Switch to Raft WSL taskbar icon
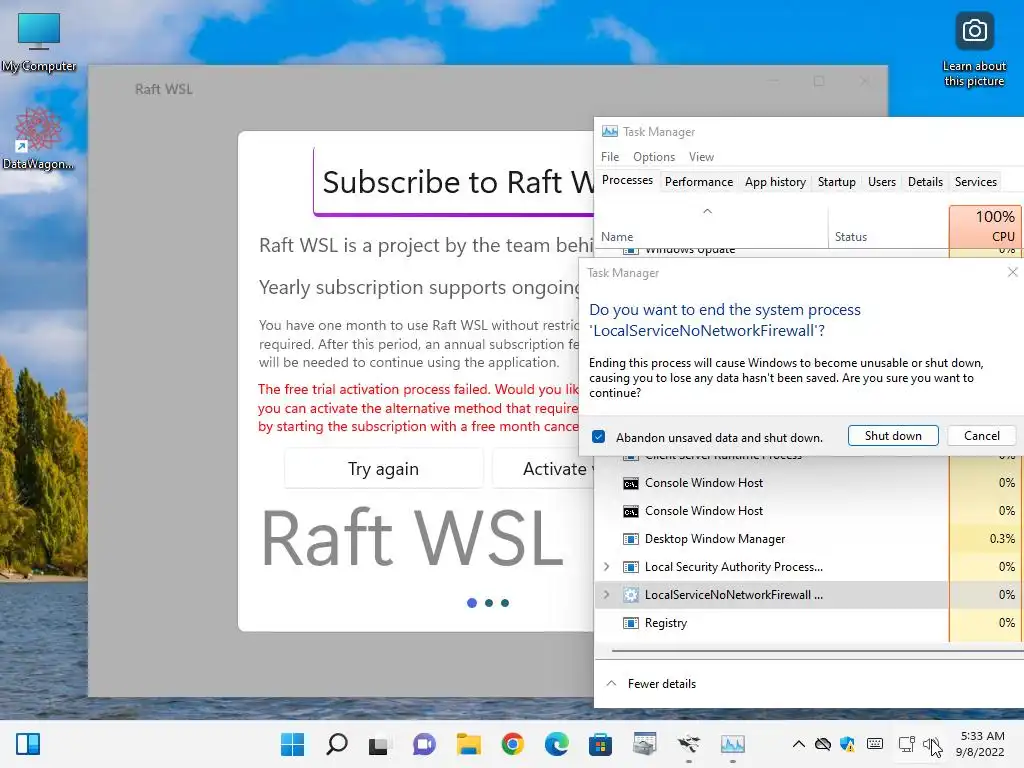 [688, 744]
